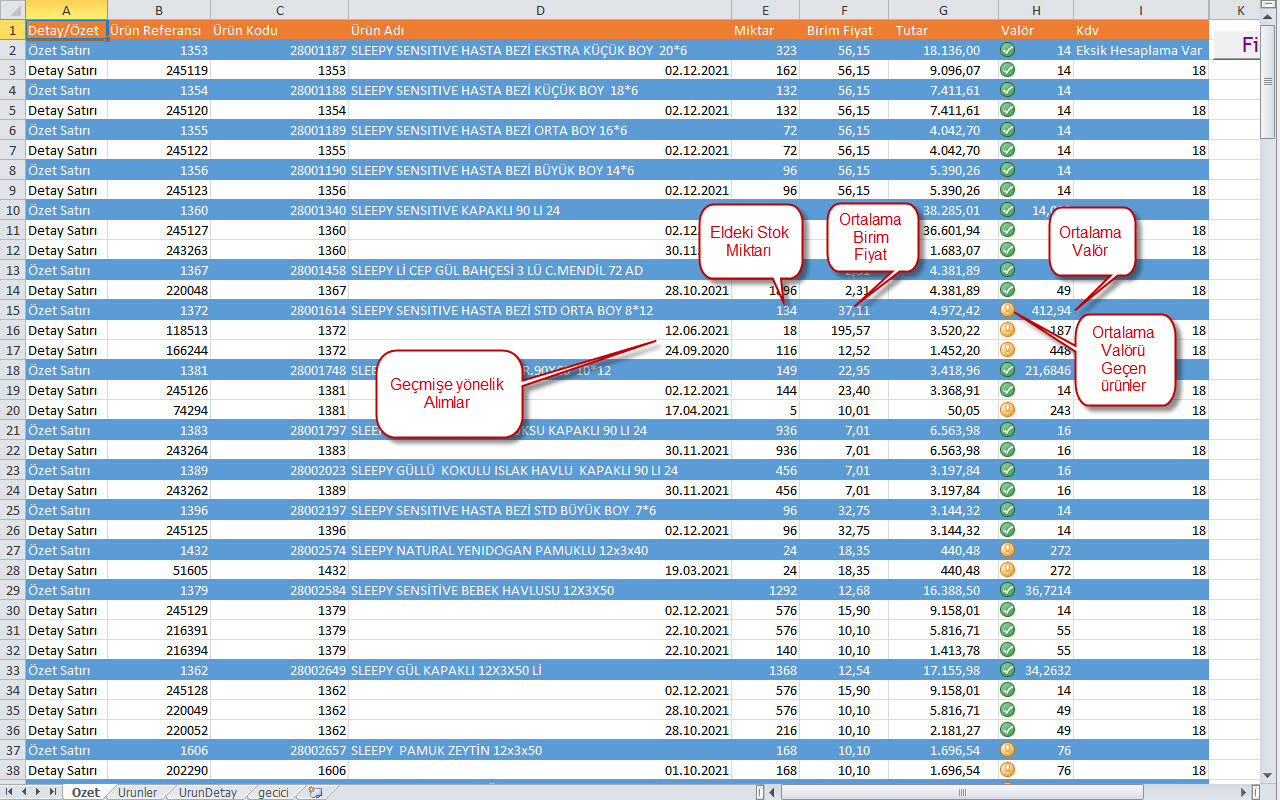
Task: Click the Insert Worksheet icon after gecici tab
Action: [x=316, y=792]
